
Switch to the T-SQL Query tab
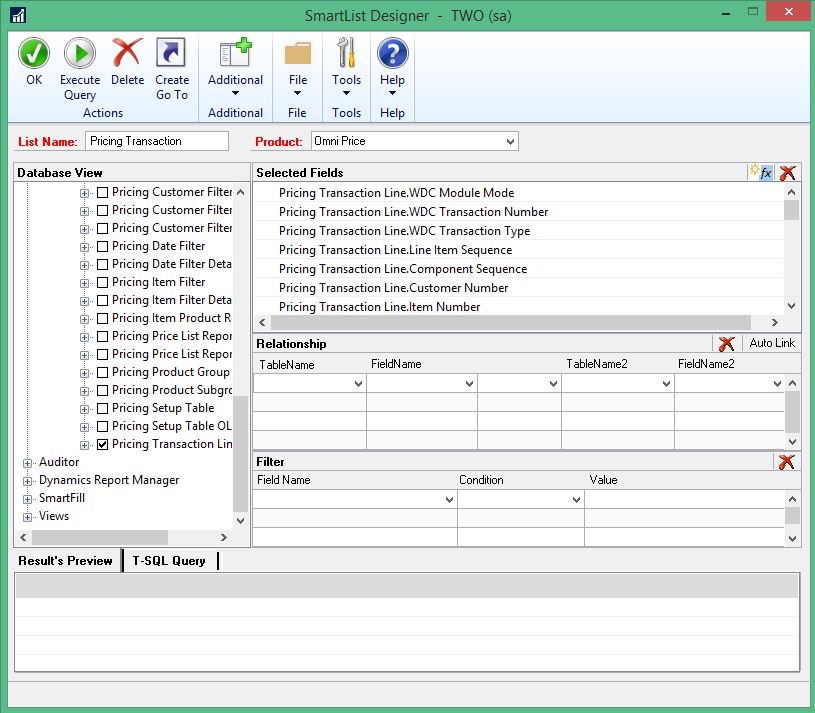pos(169,561)
